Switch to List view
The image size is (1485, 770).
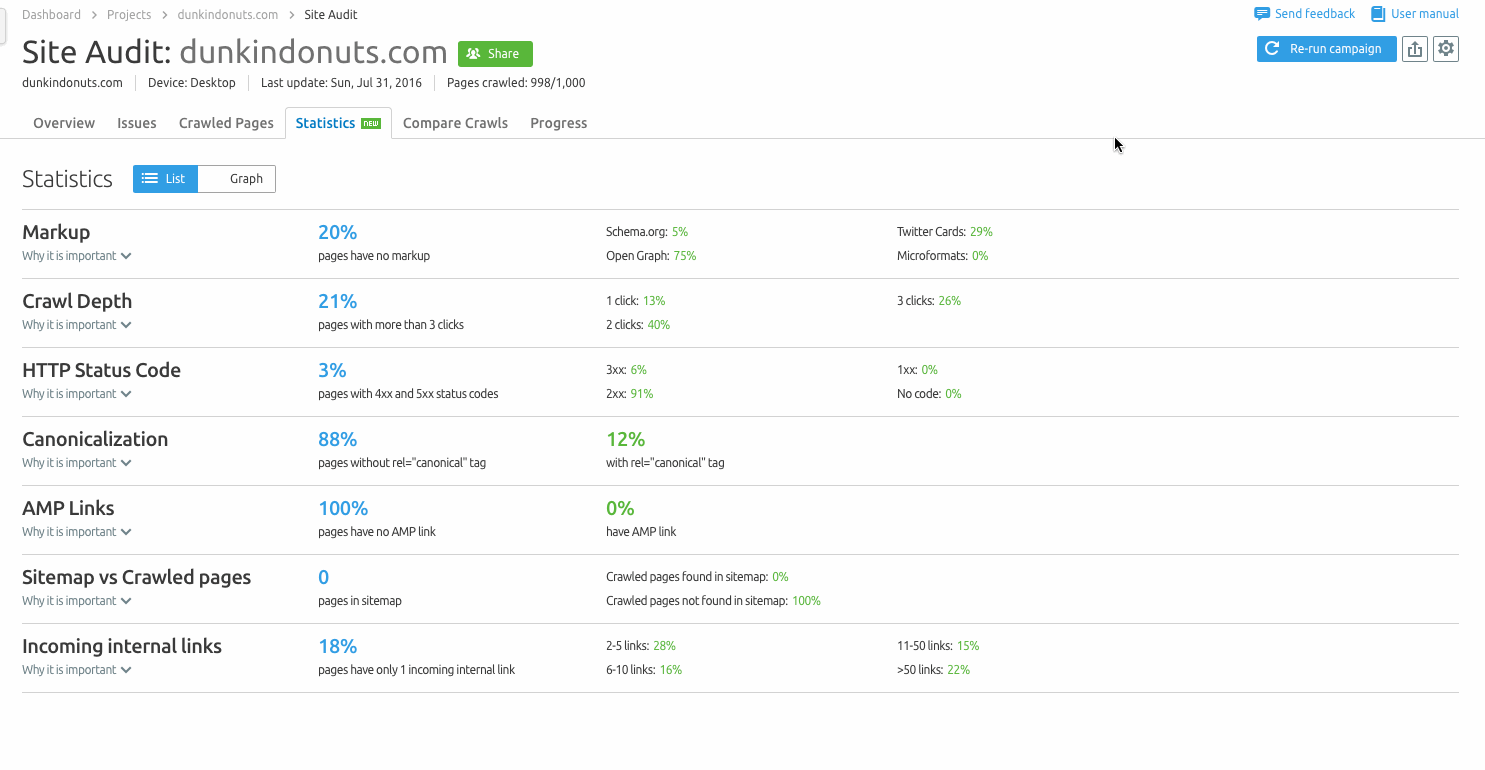[165, 179]
